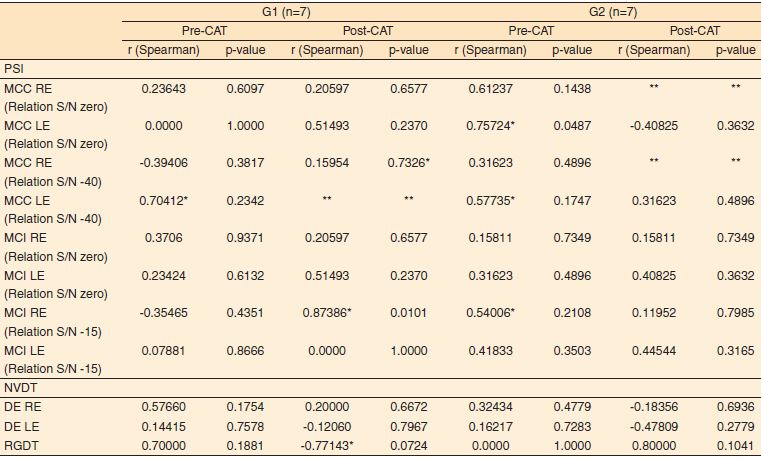Click the p-value cell 0.9371
The image size is (761, 458).
click(245, 237)
